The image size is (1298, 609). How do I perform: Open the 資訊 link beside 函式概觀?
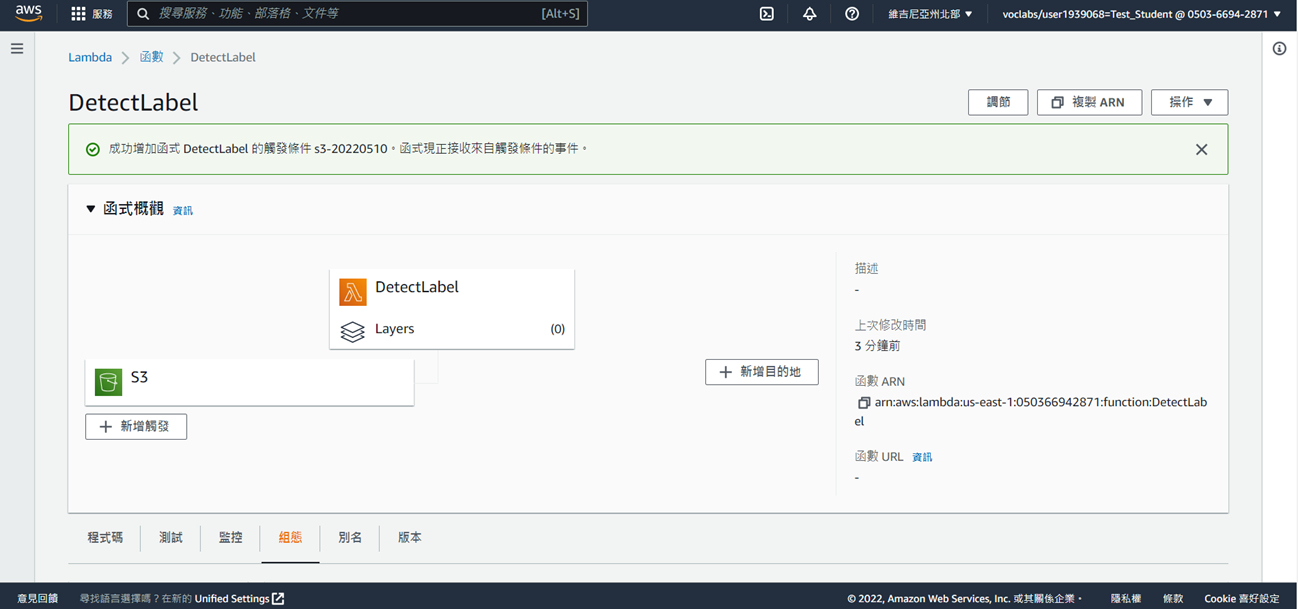click(x=183, y=211)
